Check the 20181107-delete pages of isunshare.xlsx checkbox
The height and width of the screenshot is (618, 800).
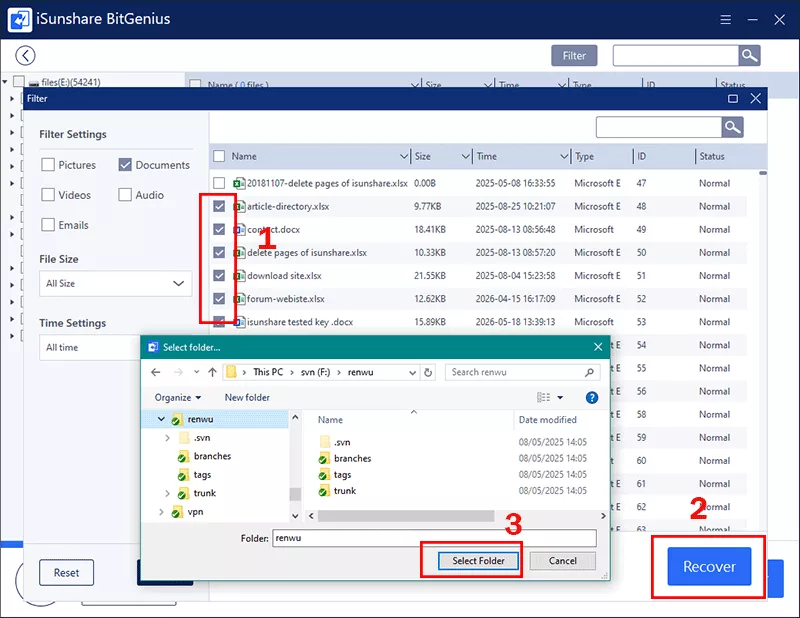(x=219, y=183)
